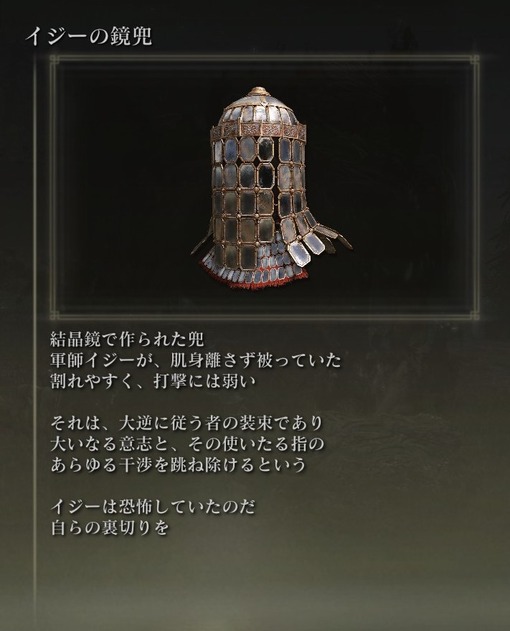Click the line starting with 軍師イジーが

pos(196,361)
